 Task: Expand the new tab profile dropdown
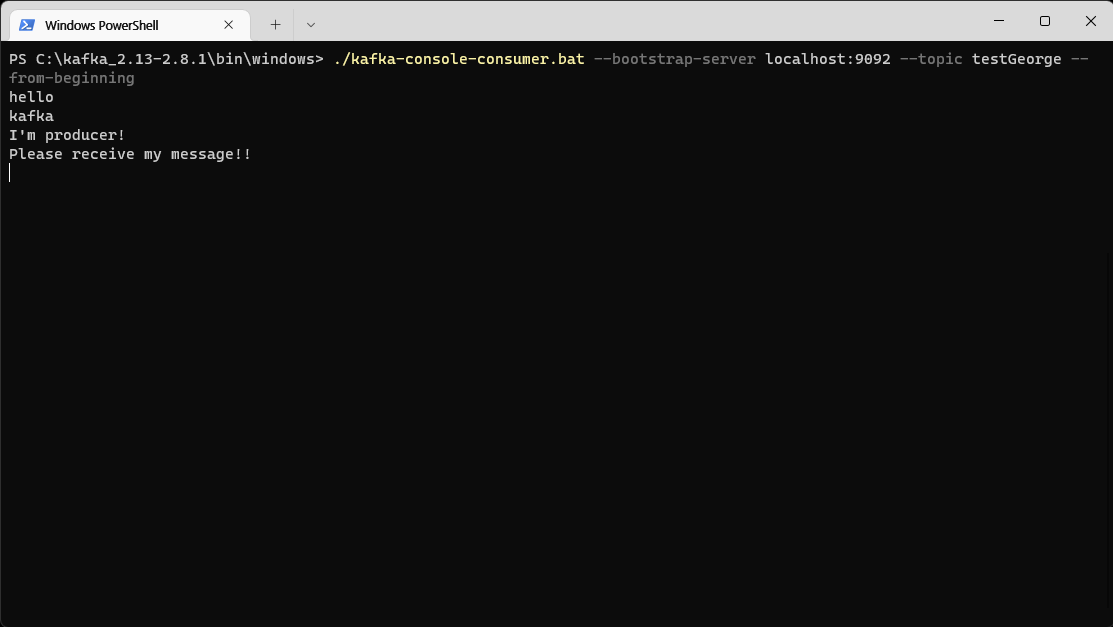coord(310,25)
